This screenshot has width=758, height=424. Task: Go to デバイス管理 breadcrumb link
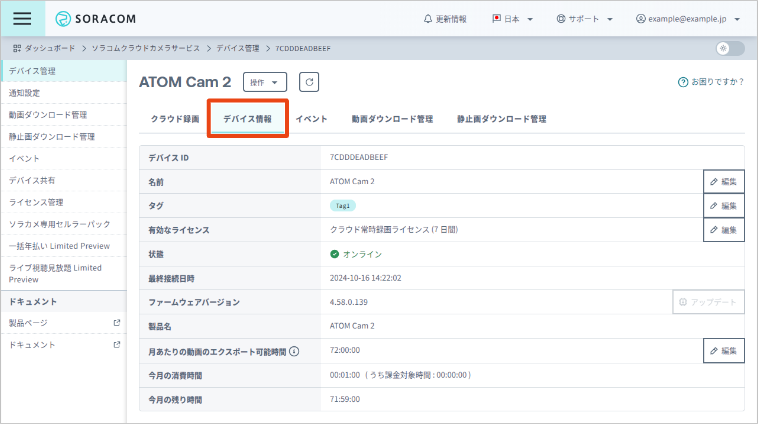pyautogui.click(x=237, y=48)
